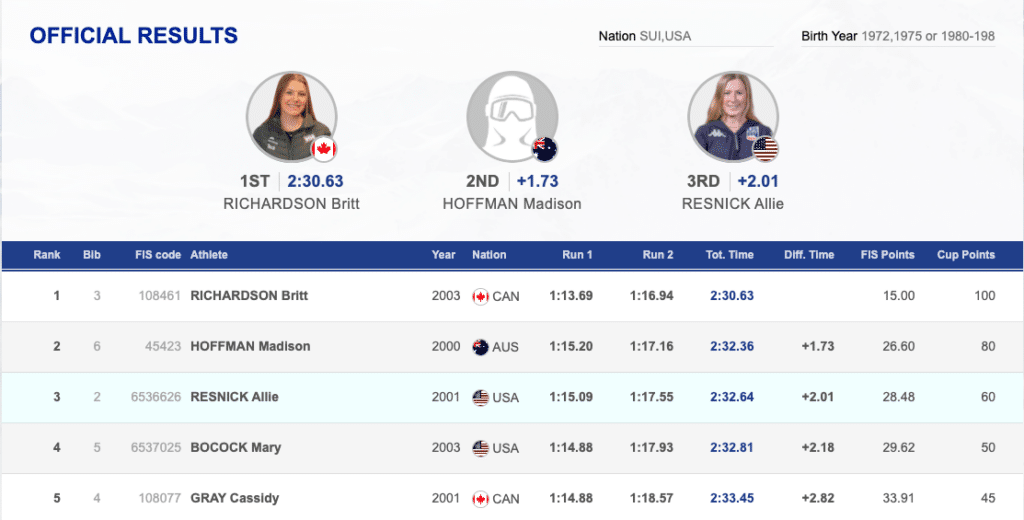Open GRAY Cassidy athlete link
The height and width of the screenshot is (520, 1024).
click(x=234, y=498)
